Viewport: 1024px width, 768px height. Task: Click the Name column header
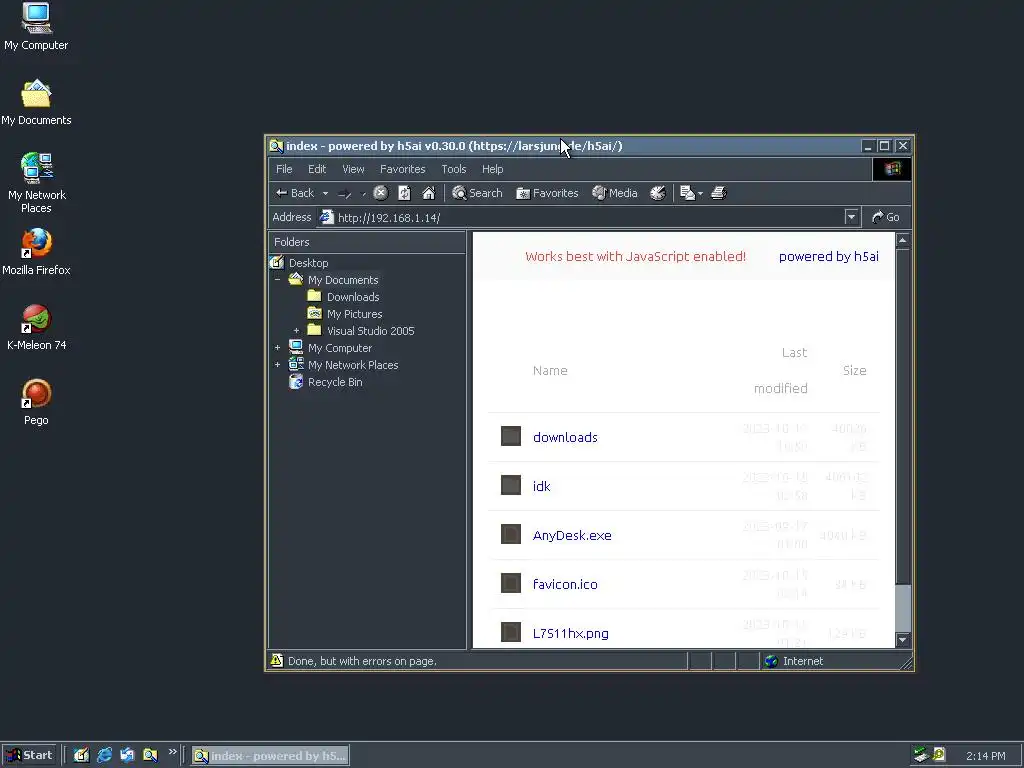(550, 370)
